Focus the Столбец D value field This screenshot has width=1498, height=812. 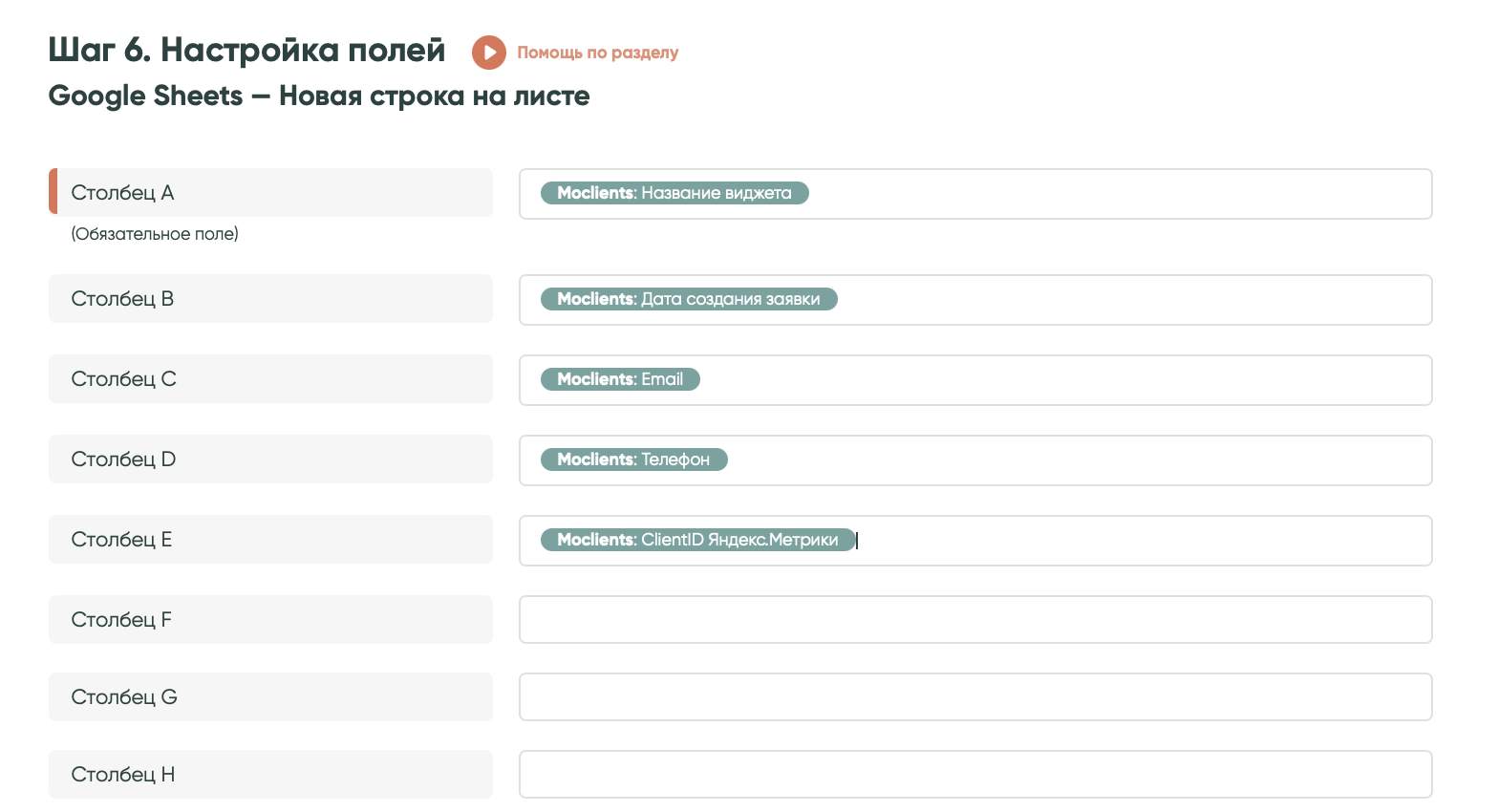click(1080, 460)
